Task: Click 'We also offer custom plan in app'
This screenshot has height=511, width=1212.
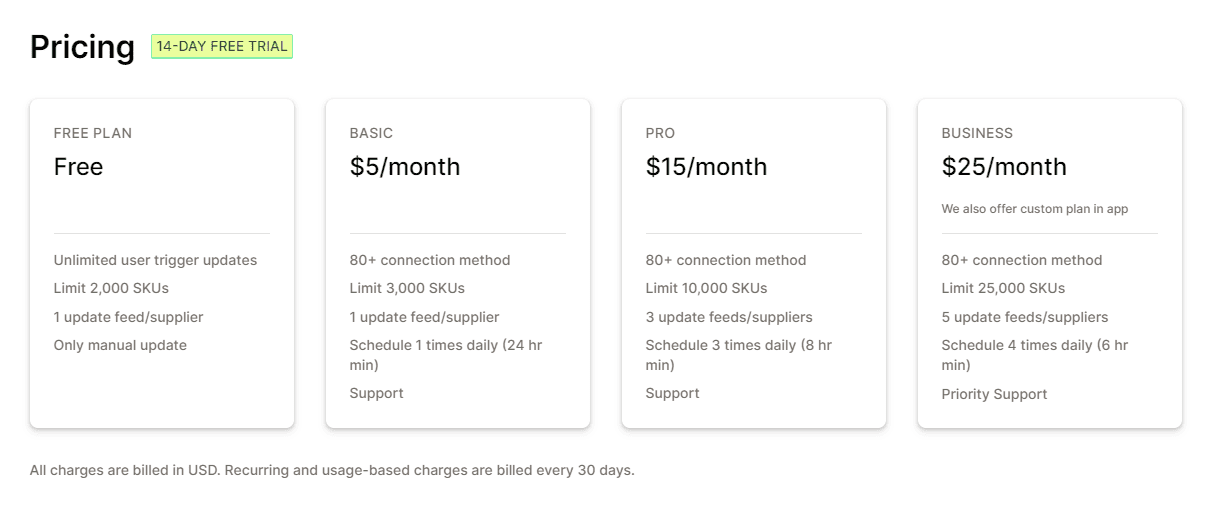Action: coord(1035,209)
